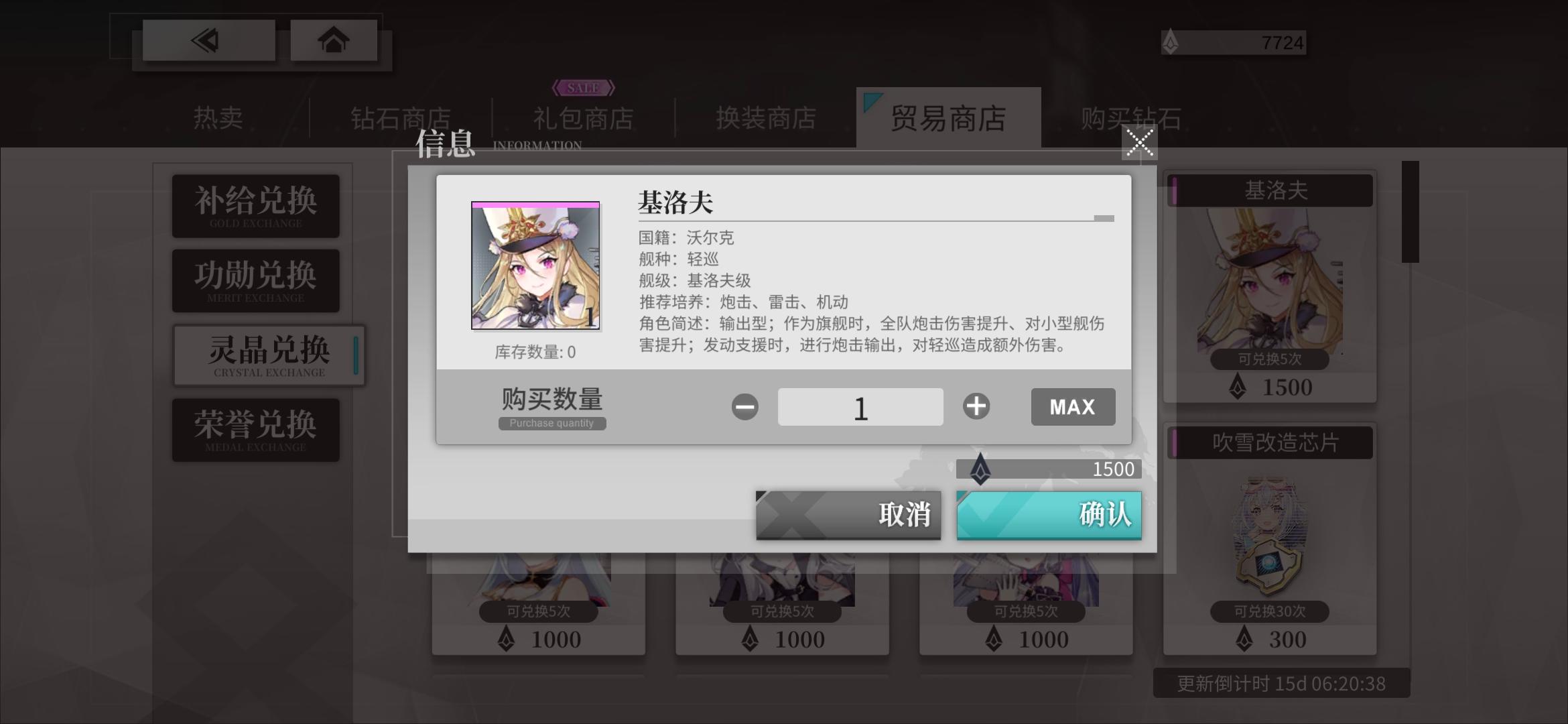The height and width of the screenshot is (724, 1568).
Task: Click the crystal currency icon near 7724
Action: (x=1170, y=42)
